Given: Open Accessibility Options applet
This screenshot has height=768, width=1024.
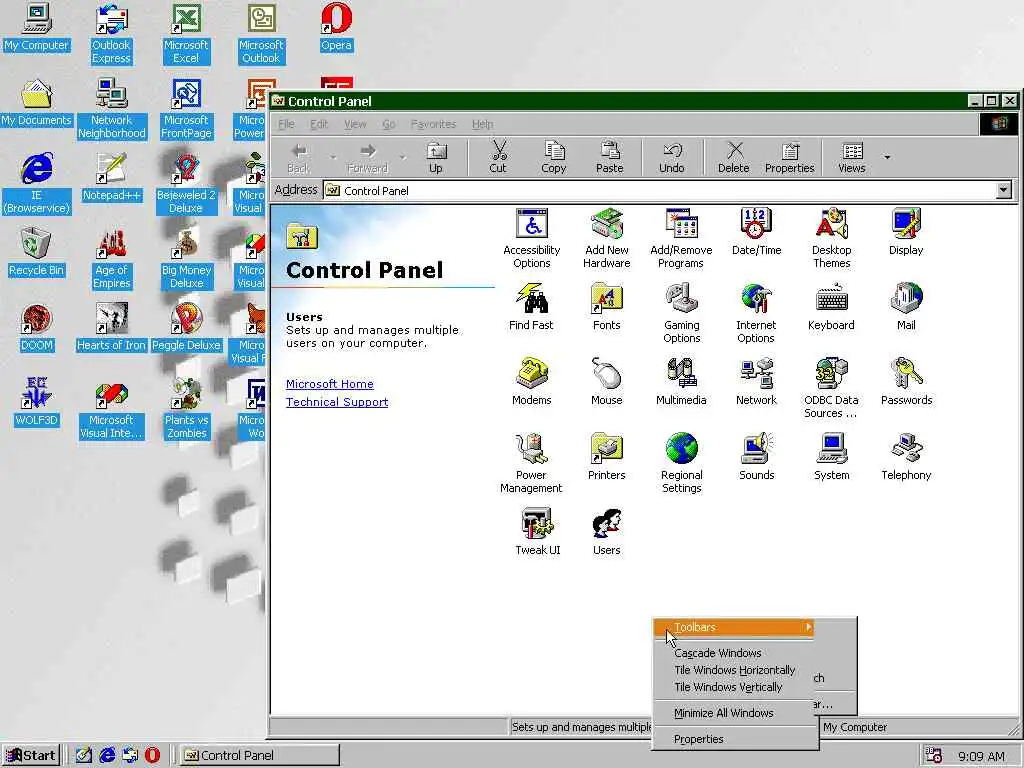Looking at the screenshot, I should click(532, 238).
